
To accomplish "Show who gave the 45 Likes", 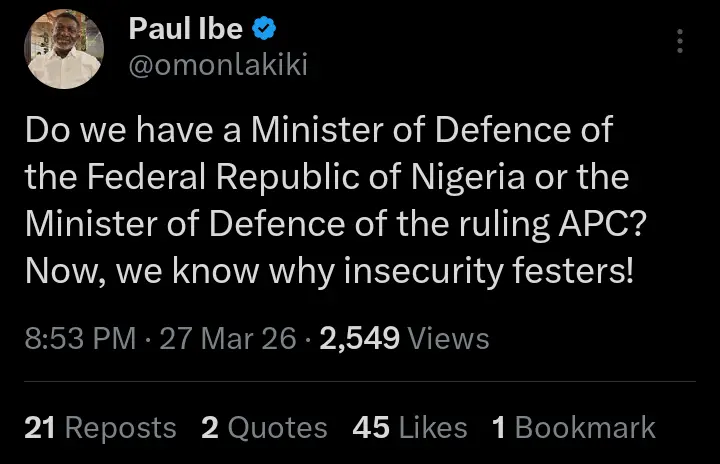I will [x=410, y=428].
